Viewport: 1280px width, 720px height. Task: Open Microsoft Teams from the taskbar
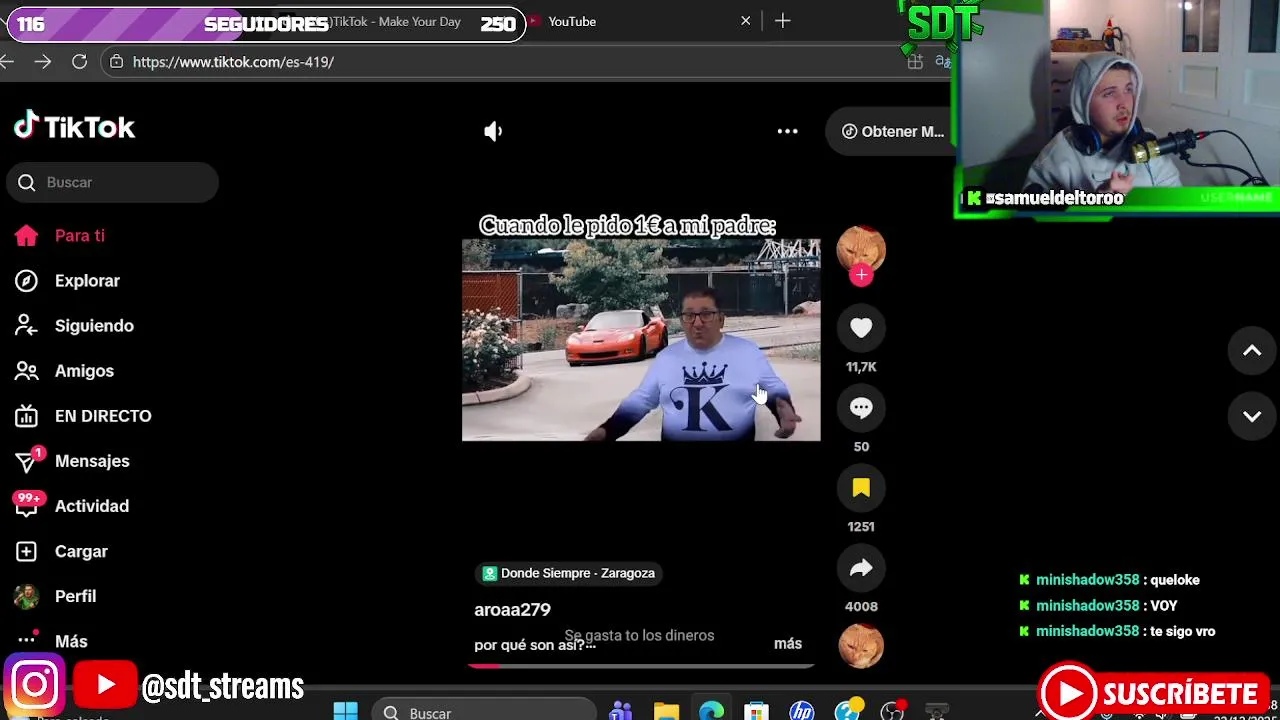(621, 711)
